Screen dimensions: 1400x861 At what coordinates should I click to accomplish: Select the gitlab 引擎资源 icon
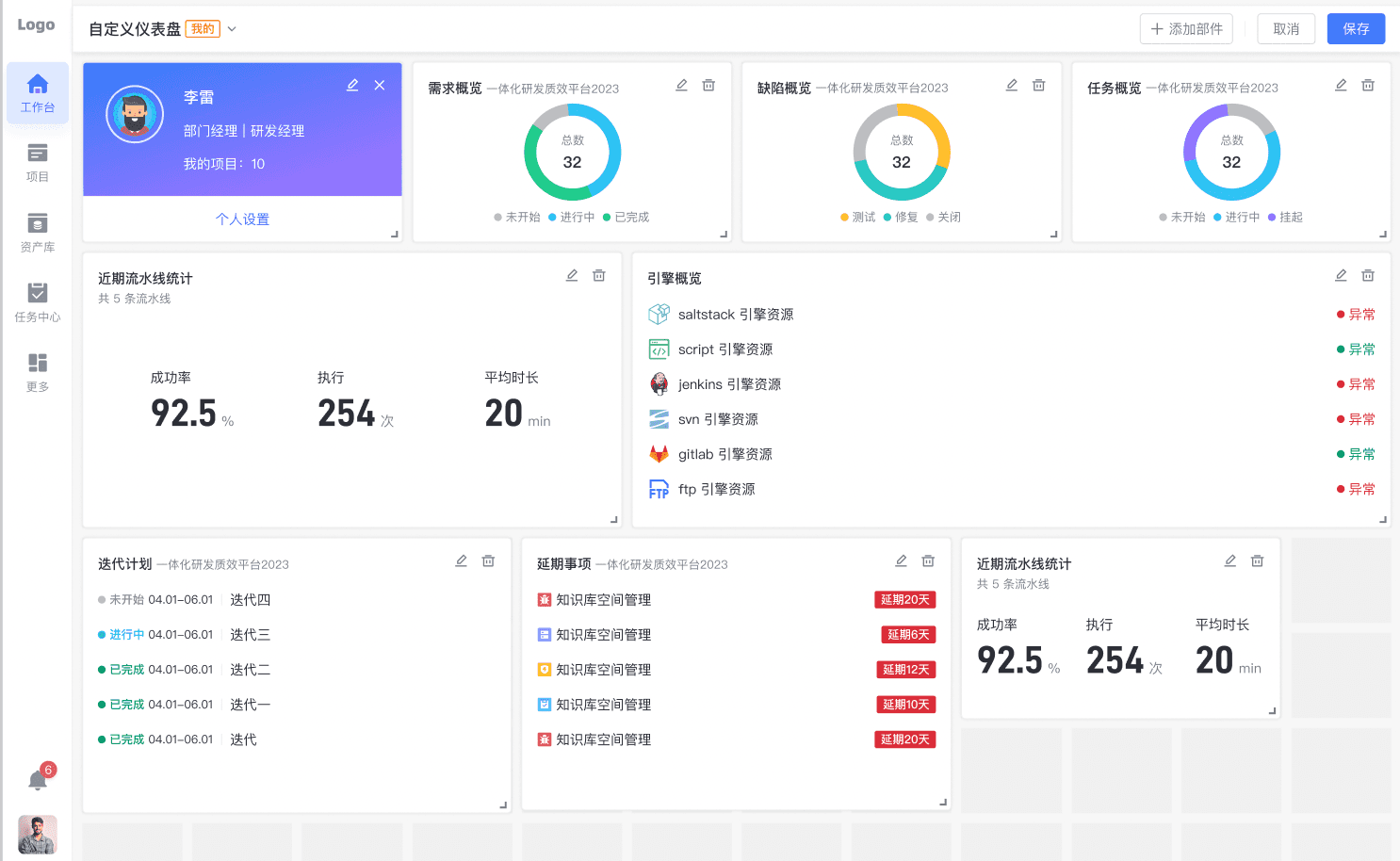659,453
